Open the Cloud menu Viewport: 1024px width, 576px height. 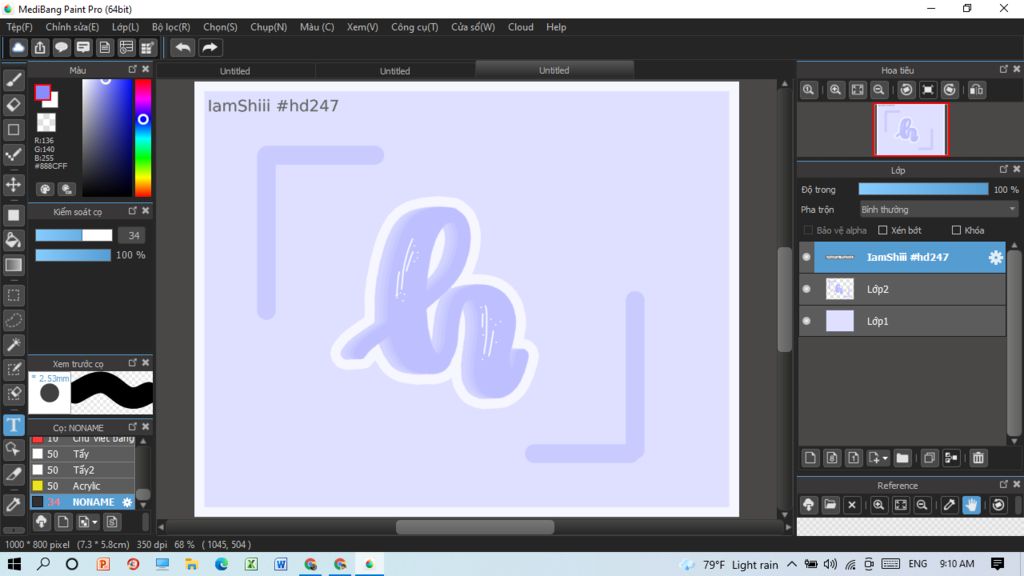coord(520,27)
